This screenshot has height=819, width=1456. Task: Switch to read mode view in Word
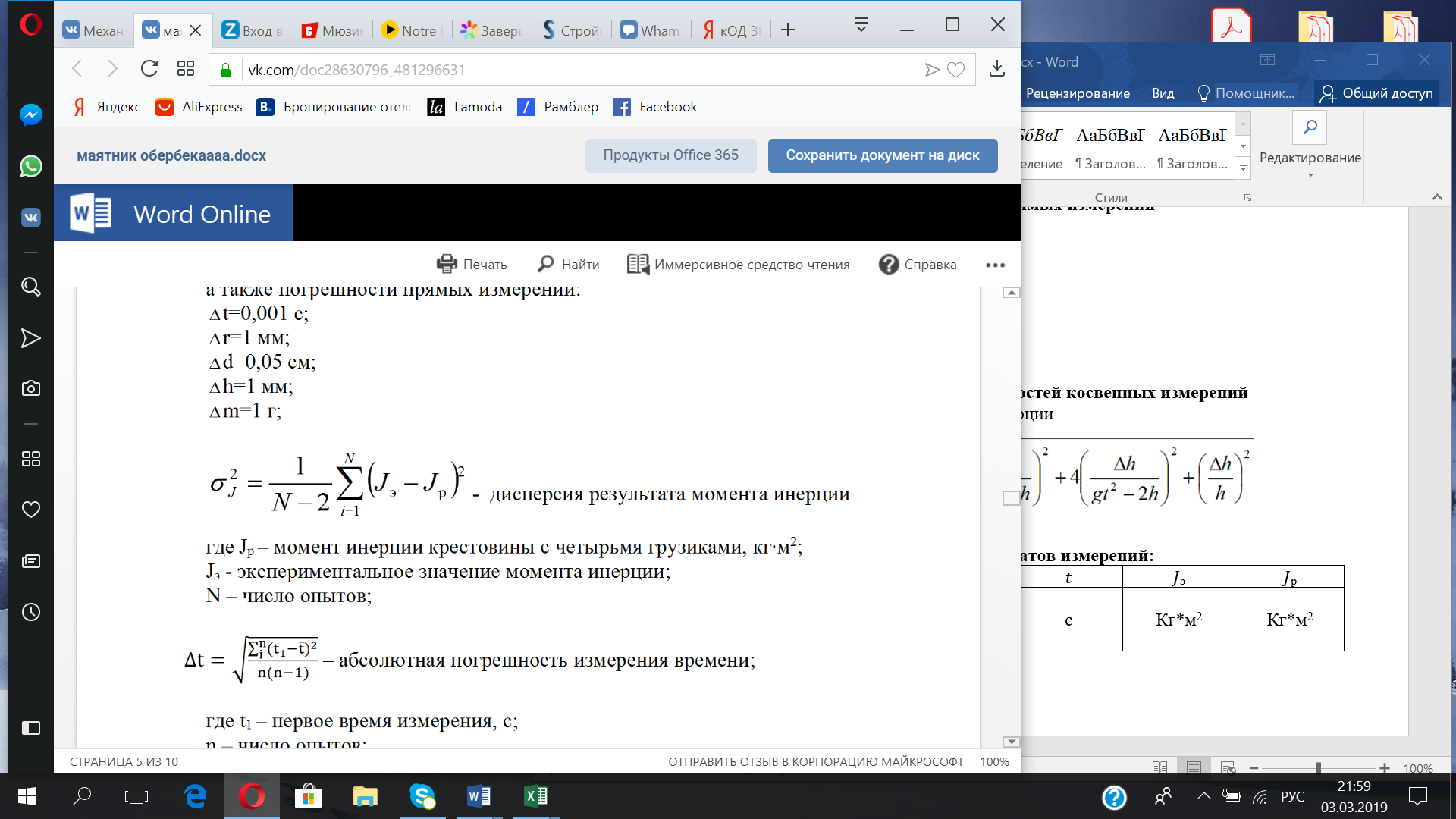[x=1159, y=768]
